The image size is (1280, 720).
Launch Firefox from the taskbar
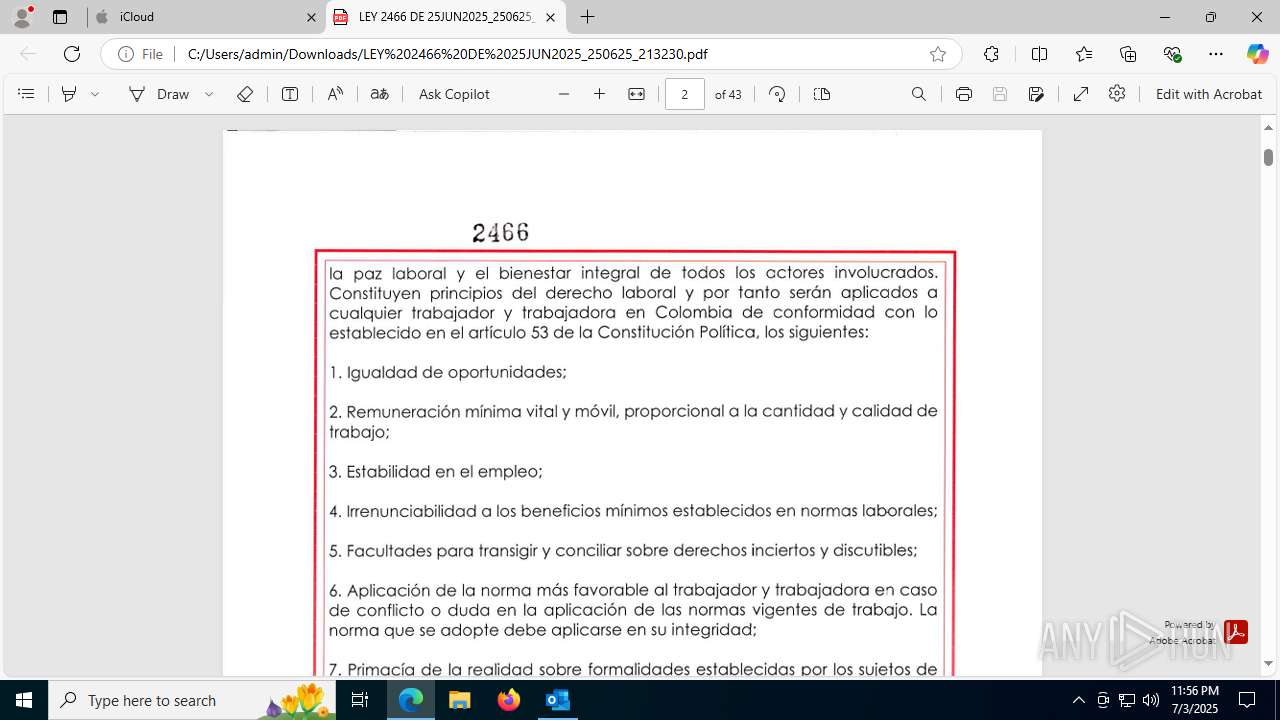point(509,700)
